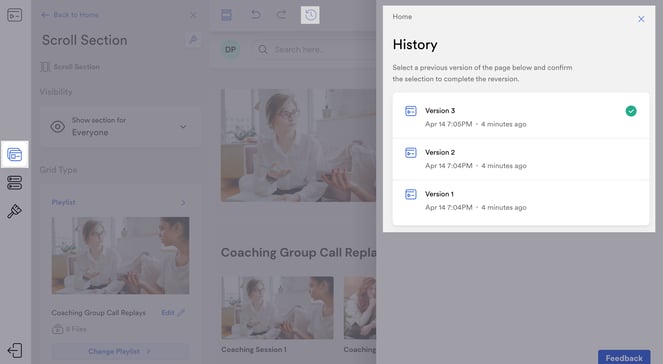The height and width of the screenshot is (364, 663).
Task: Click the Change Playlist button
Action: tap(120, 351)
